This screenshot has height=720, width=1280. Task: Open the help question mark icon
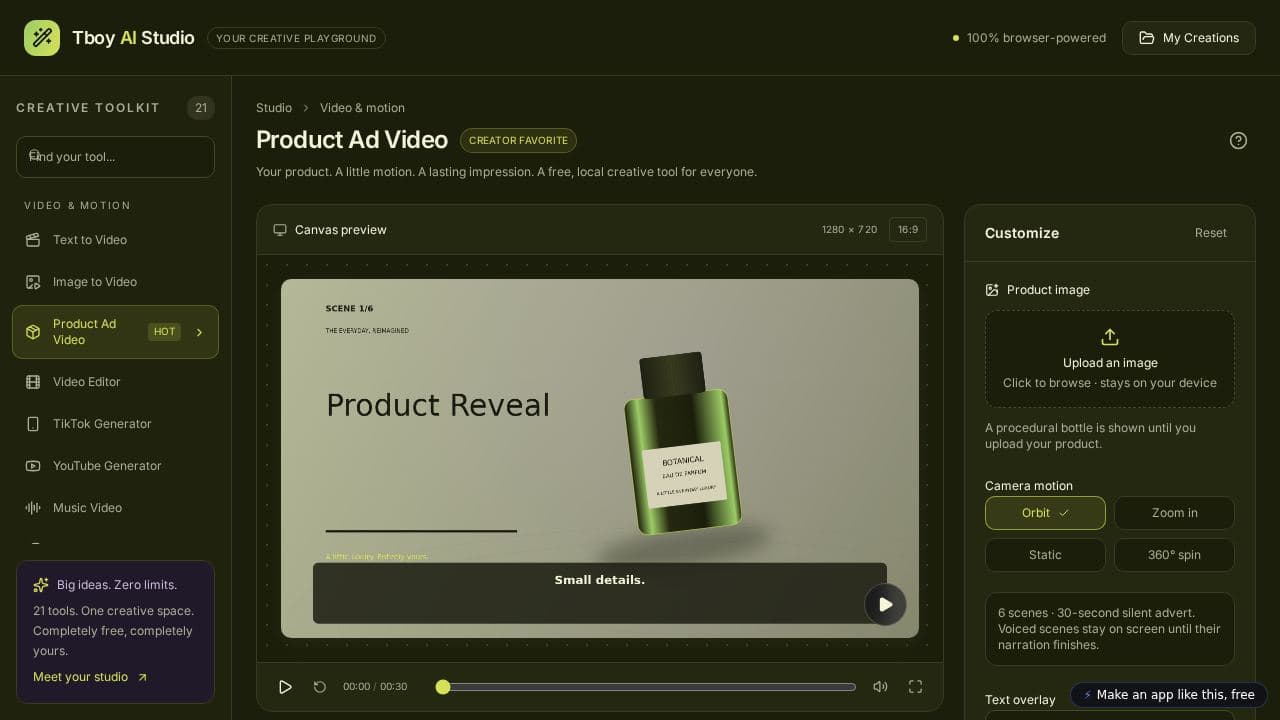1238,140
